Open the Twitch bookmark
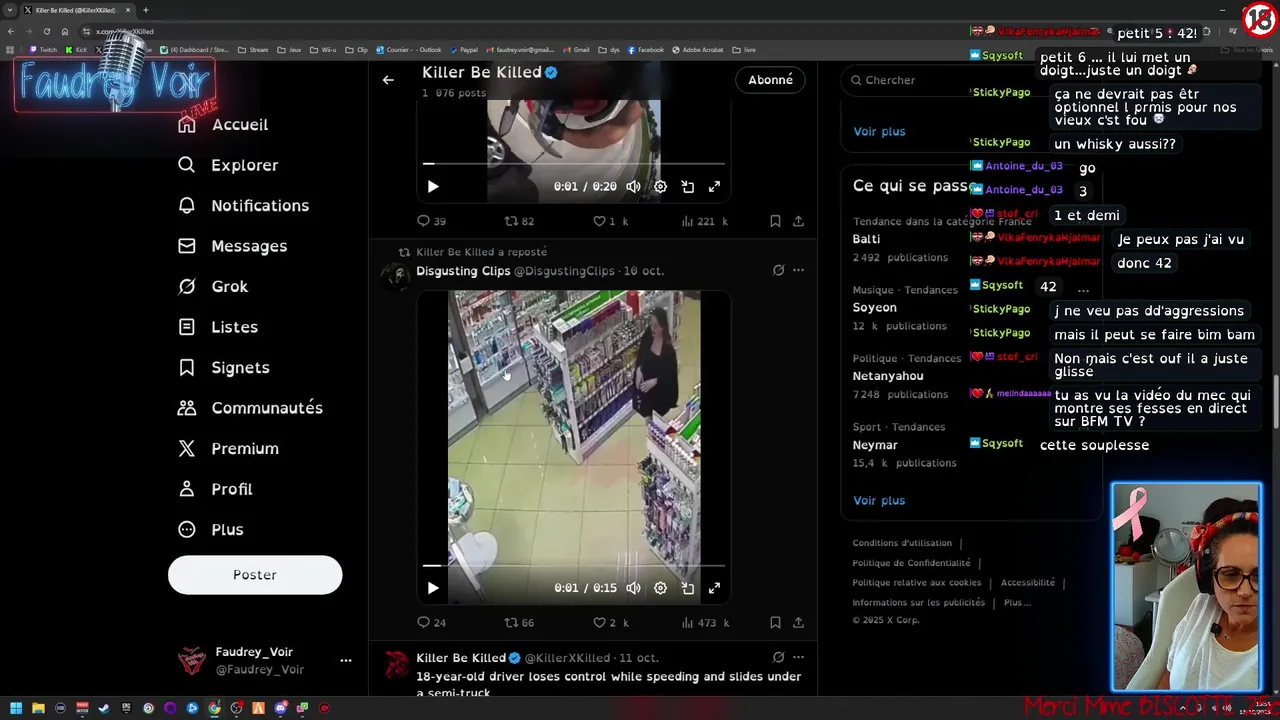This screenshot has height=720, width=1280. pos(43,49)
